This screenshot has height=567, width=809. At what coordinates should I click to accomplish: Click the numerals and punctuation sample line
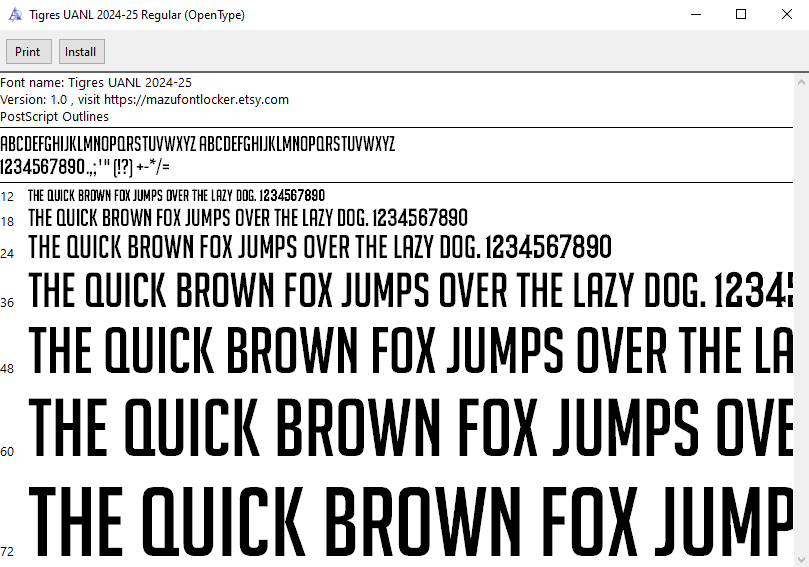[85, 165]
